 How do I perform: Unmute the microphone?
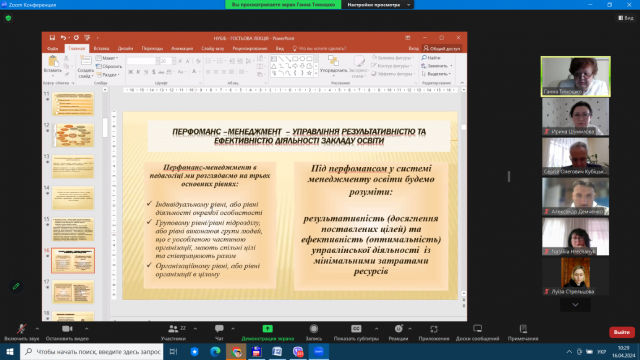pyautogui.click(x=22, y=329)
